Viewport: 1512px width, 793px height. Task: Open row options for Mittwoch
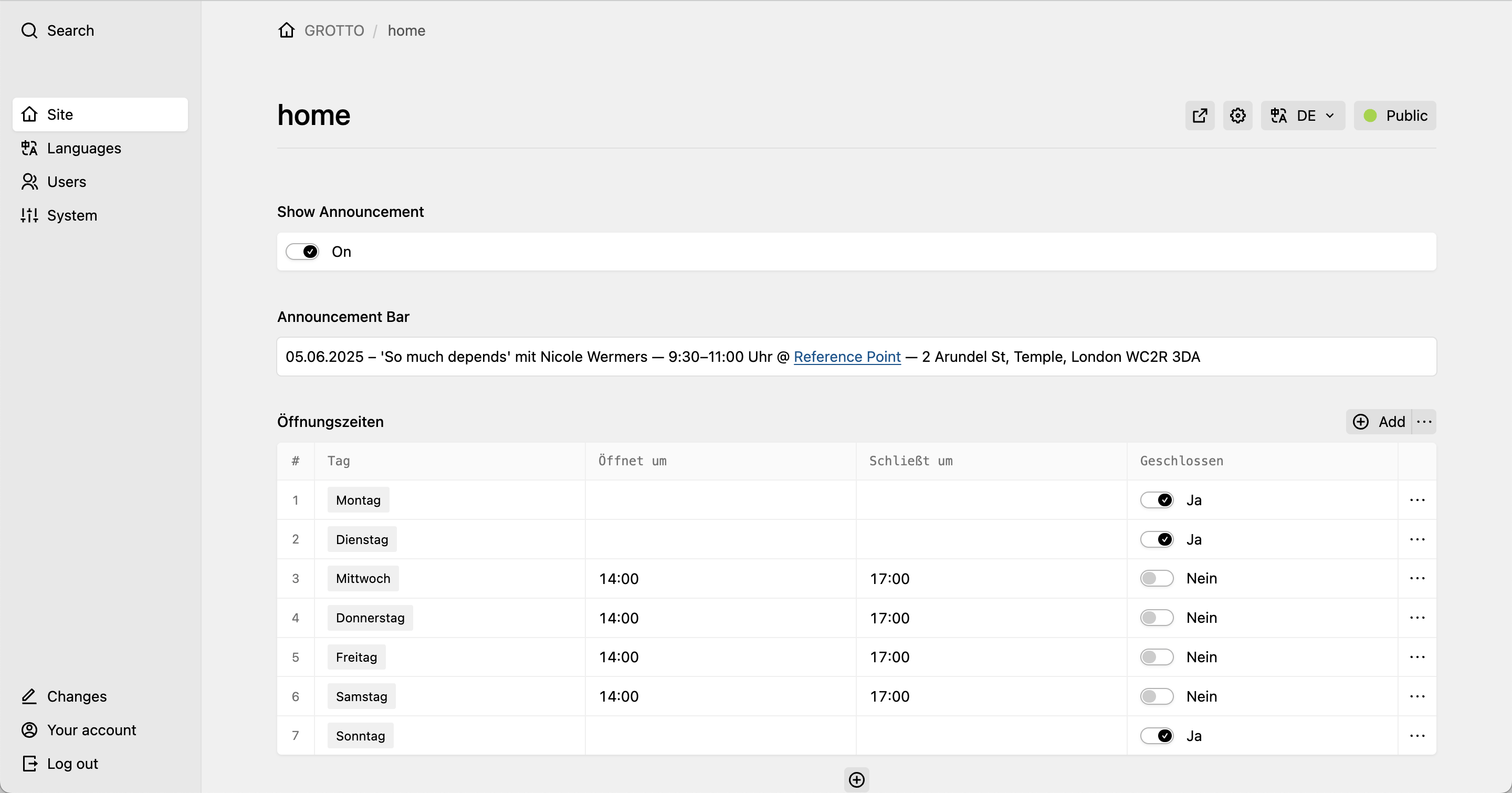(1417, 579)
